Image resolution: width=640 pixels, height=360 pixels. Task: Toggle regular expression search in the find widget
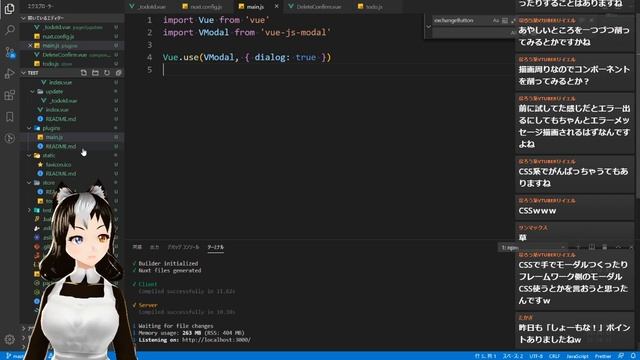coord(513,20)
